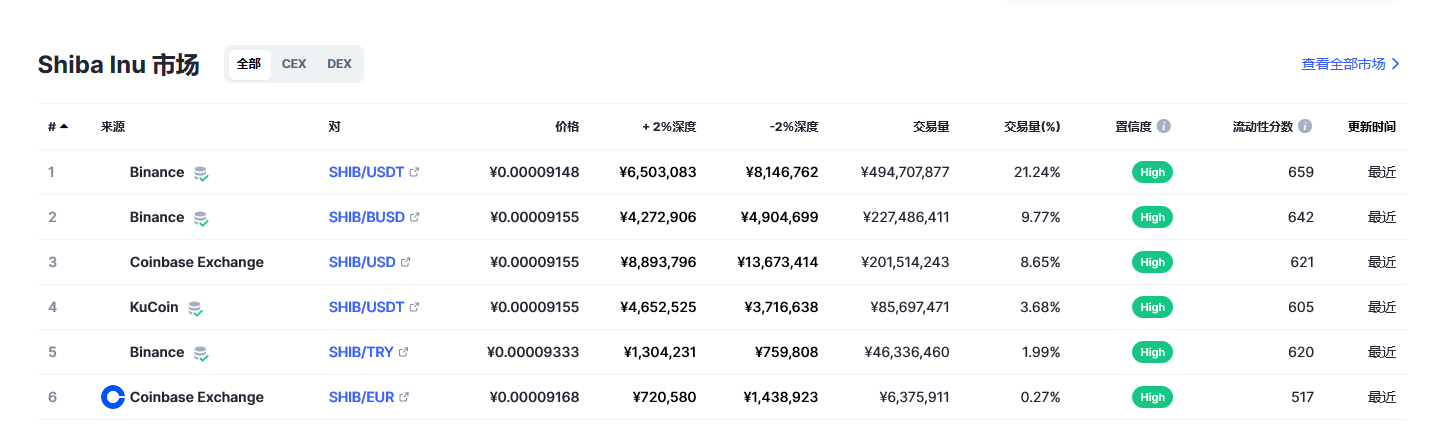
Task: Open the Binance exchange in row 1
Action: [x=157, y=172]
